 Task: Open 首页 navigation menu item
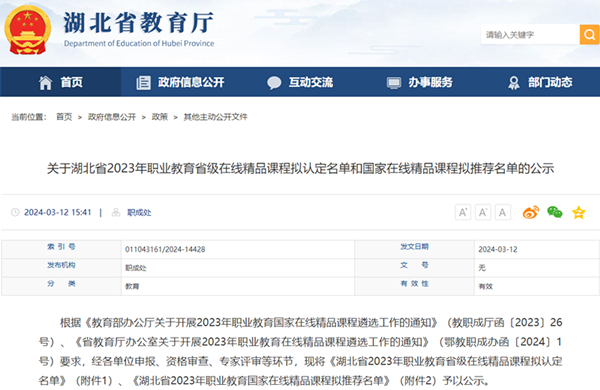point(72,82)
